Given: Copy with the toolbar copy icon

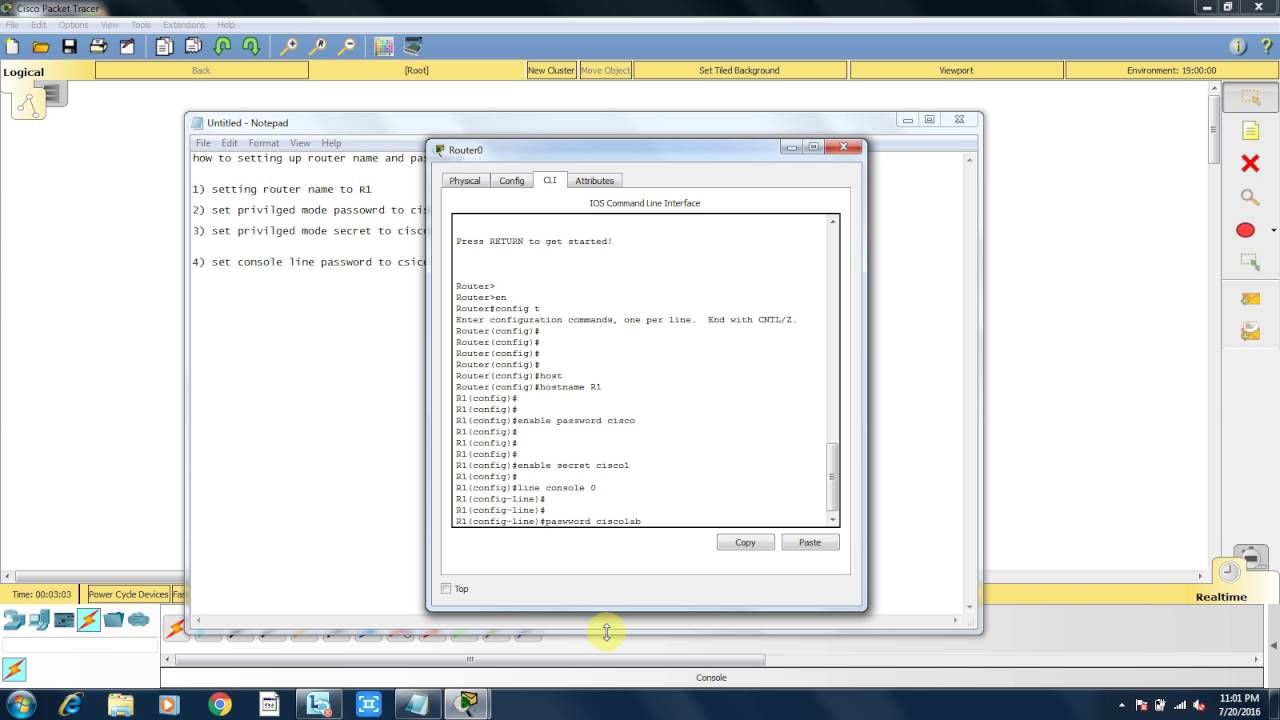Looking at the screenshot, I should (x=164, y=46).
